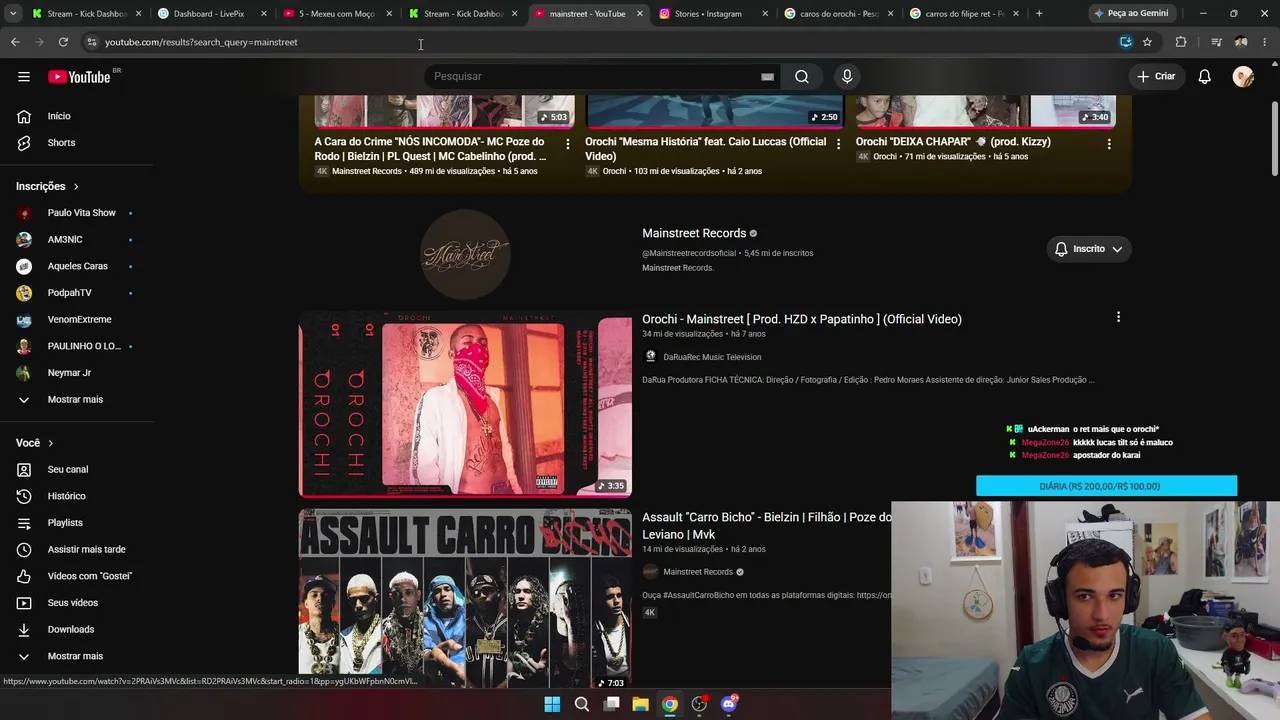Open File Explorer from the taskbar

coord(640,704)
